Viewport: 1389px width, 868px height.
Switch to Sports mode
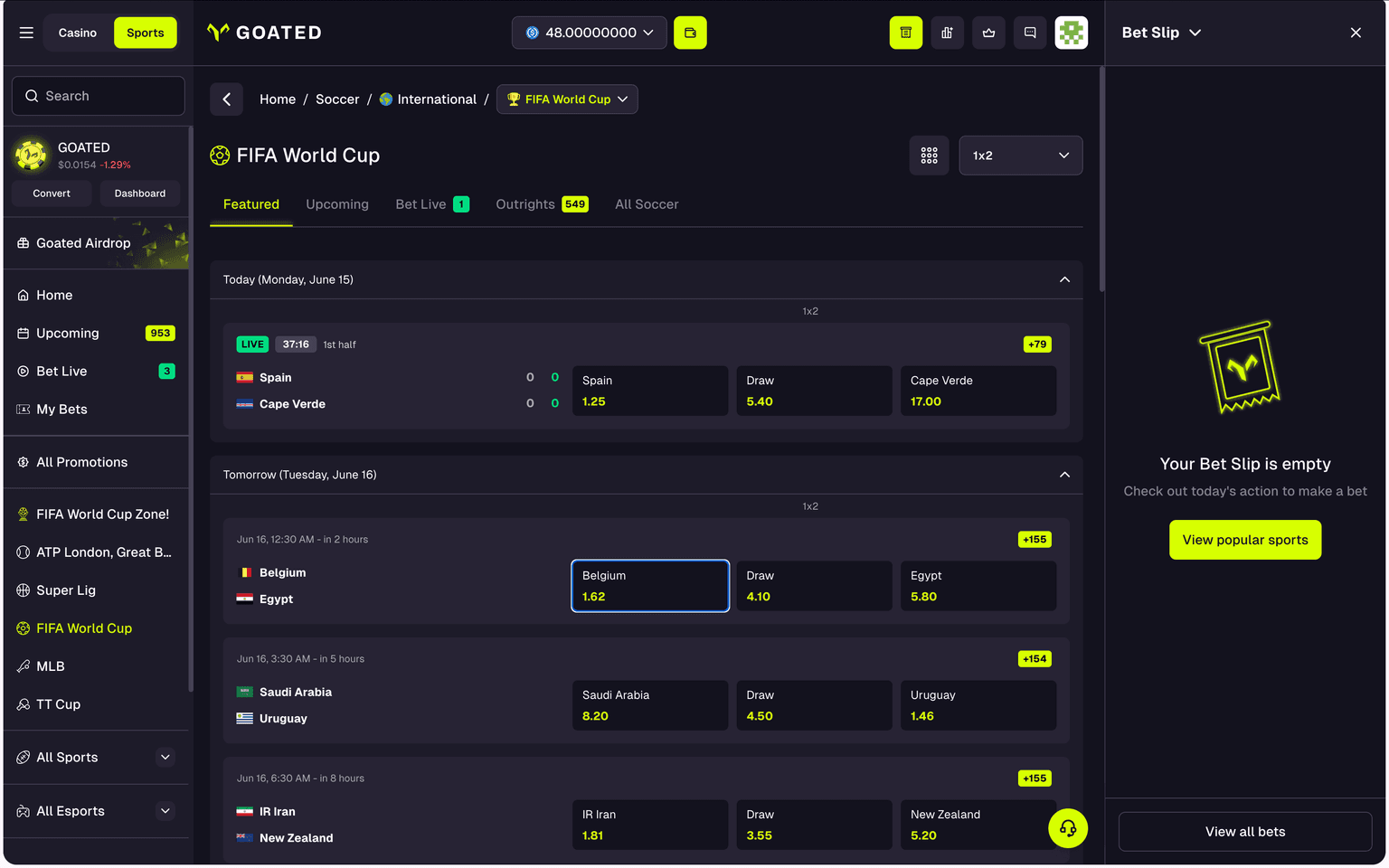[x=146, y=33]
